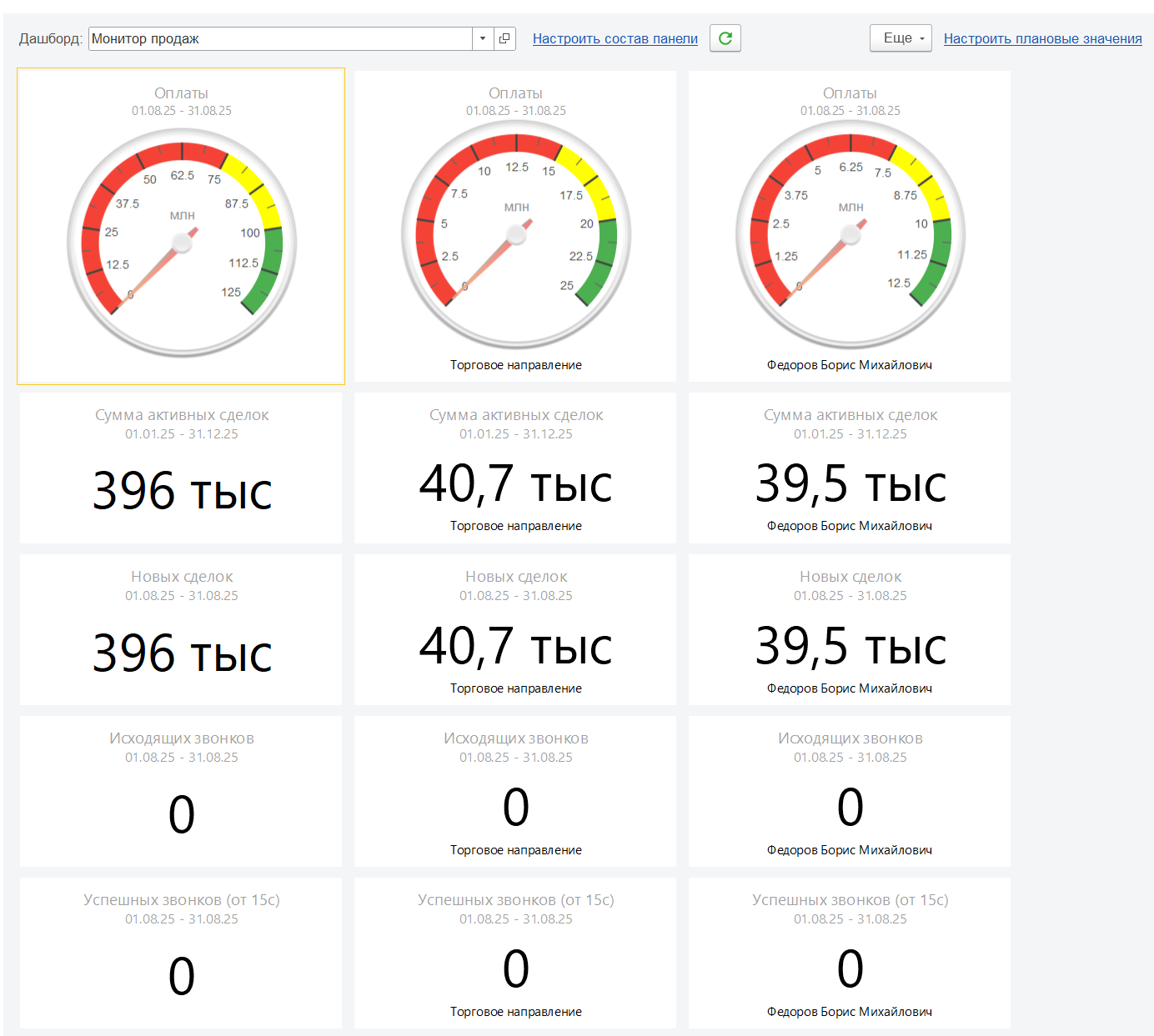Click the 396 тыс value under Сумма активных сделок
Viewport: 1154px width, 1036px height.
(x=182, y=491)
